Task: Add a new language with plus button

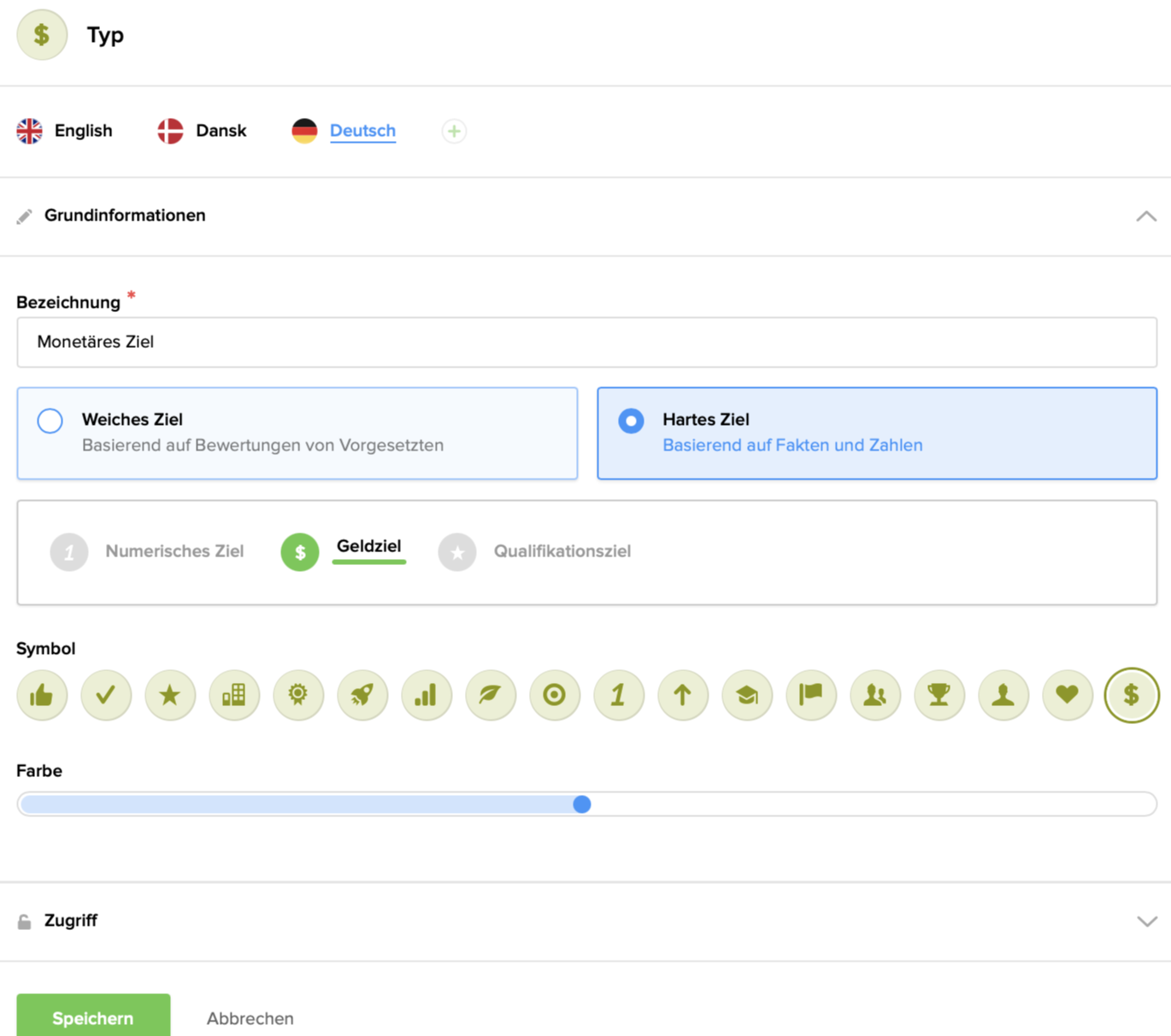Action: pyautogui.click(x=454, y=131)
